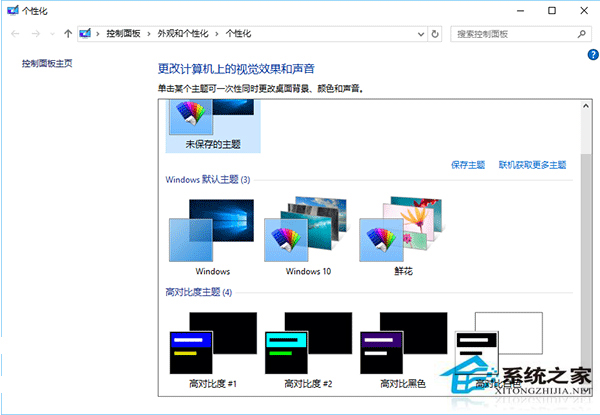The width and height of the screenshot is (600, 415).
Task: Select the Windows 10 theme
Action: pos(308,237)
